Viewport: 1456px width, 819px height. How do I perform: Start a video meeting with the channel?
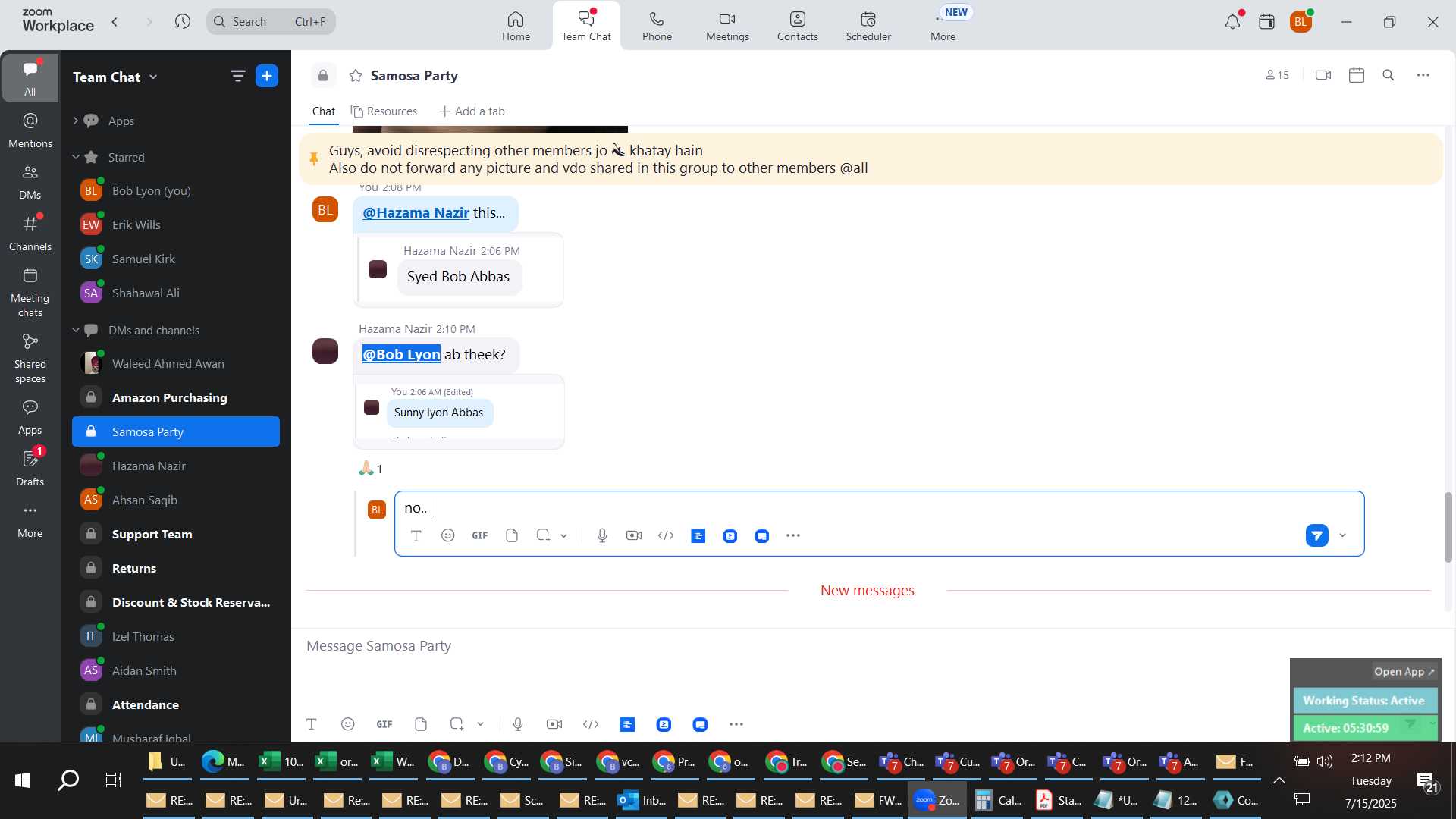1323,75
